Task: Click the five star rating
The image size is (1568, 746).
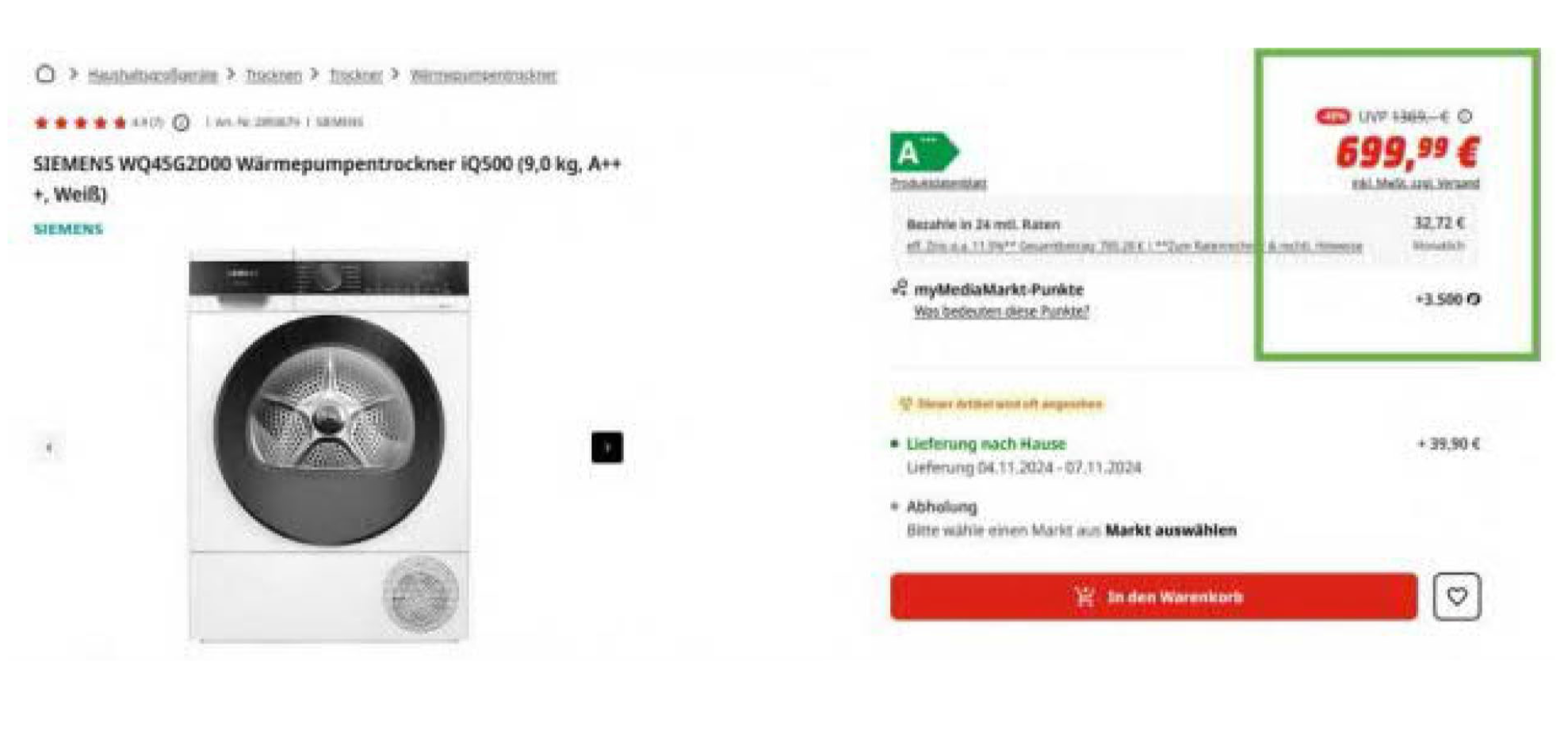Action: pos(80,122)
